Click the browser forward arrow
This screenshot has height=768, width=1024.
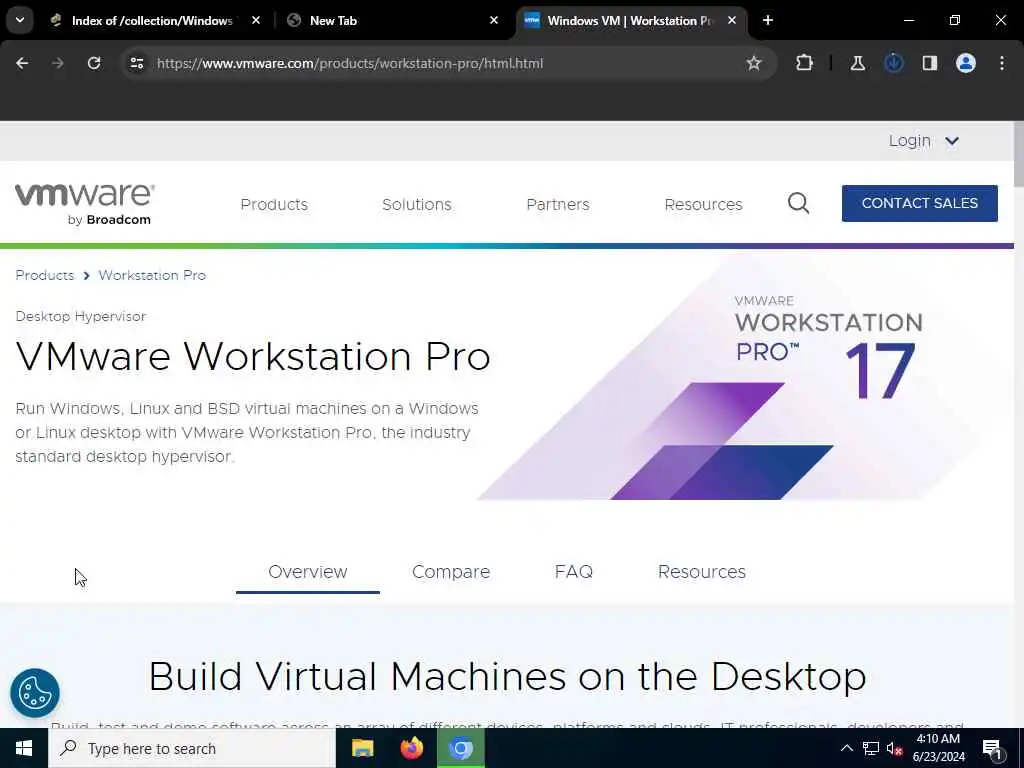coord(57,63)
